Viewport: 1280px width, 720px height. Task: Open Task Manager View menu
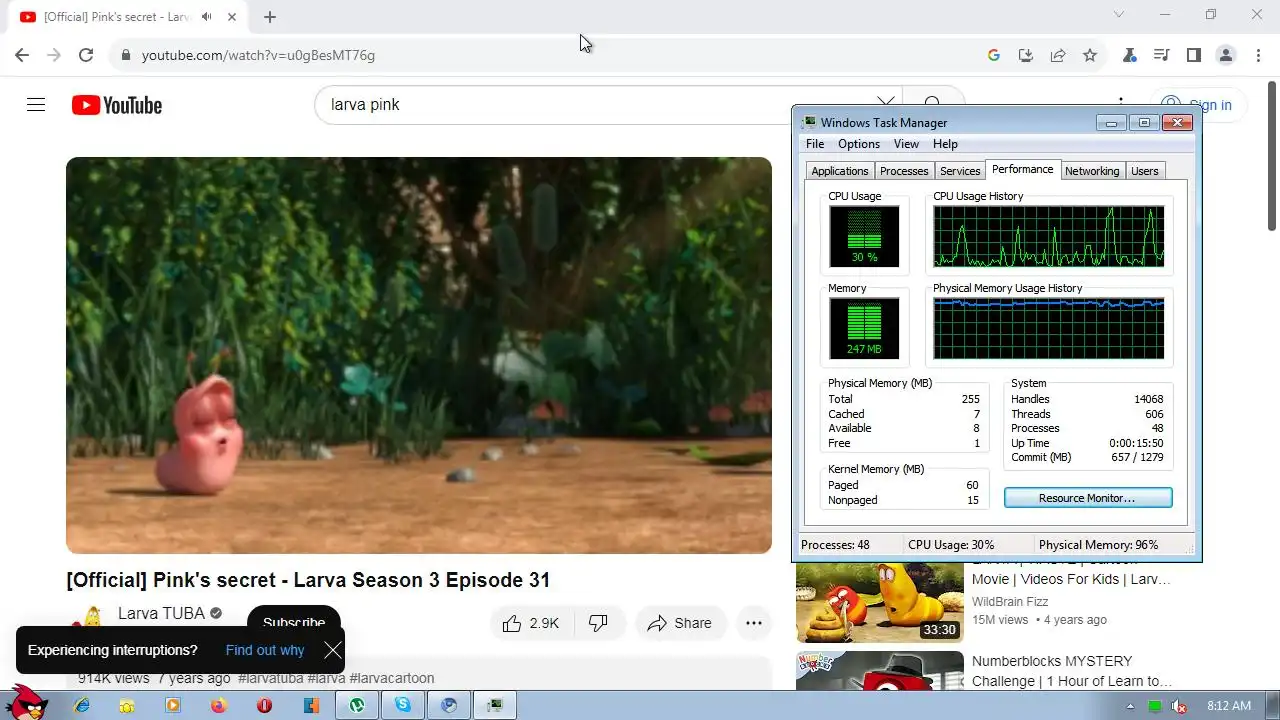(x=906, y=144)
